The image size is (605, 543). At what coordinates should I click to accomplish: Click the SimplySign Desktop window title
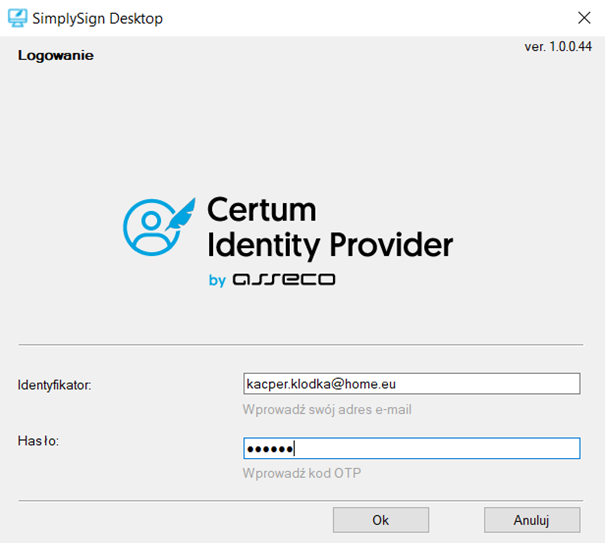click(x=98, y=19)
